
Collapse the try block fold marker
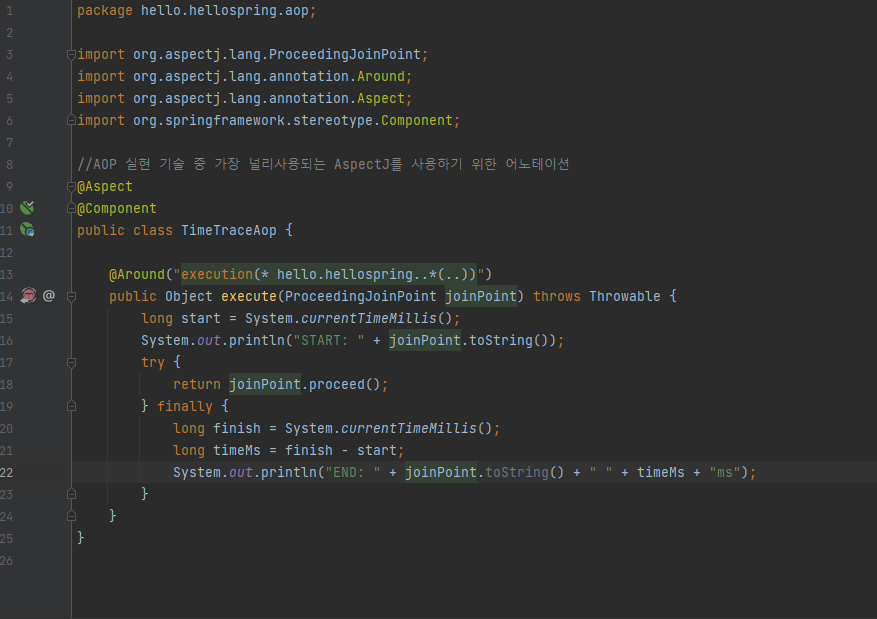(71, 363)
